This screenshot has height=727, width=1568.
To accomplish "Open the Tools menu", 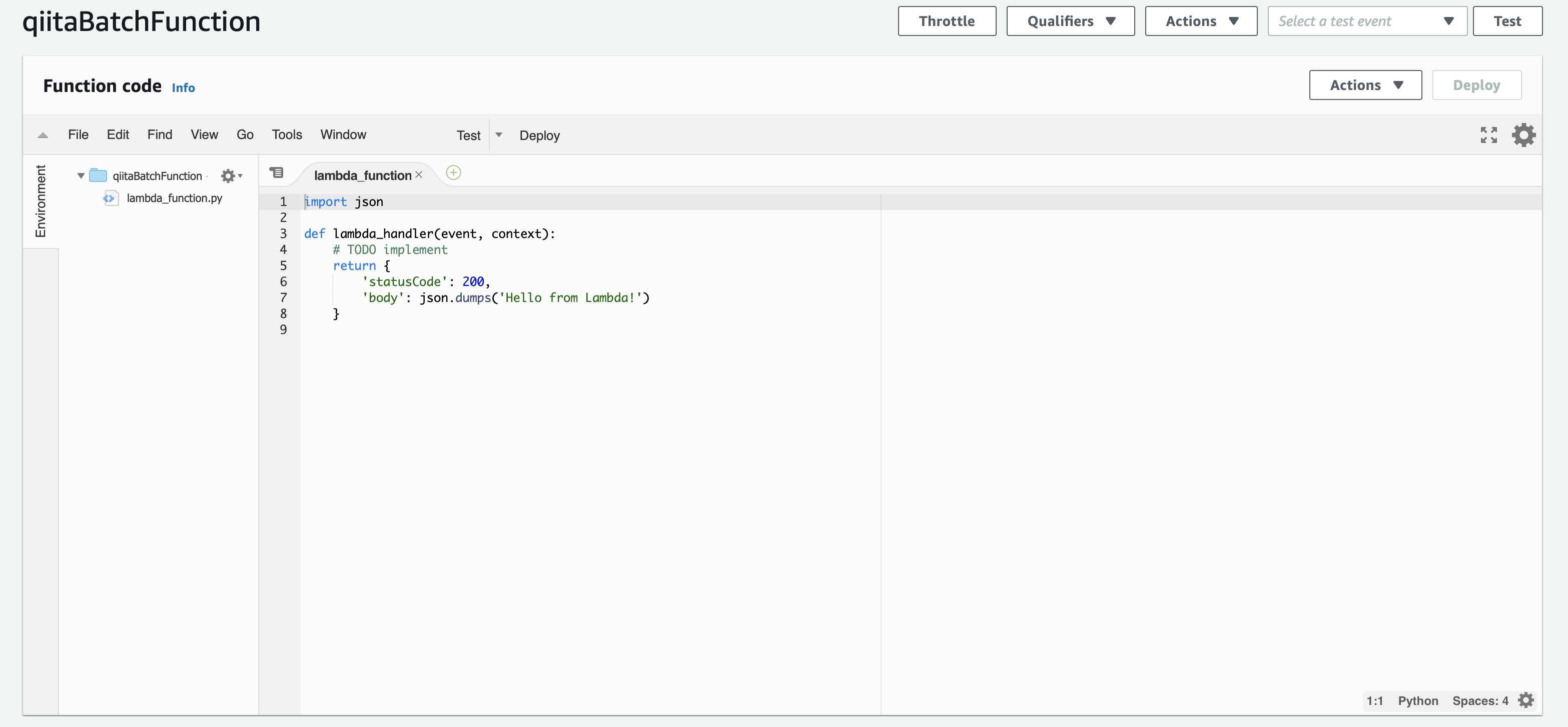I will click(x=287, y=134).
